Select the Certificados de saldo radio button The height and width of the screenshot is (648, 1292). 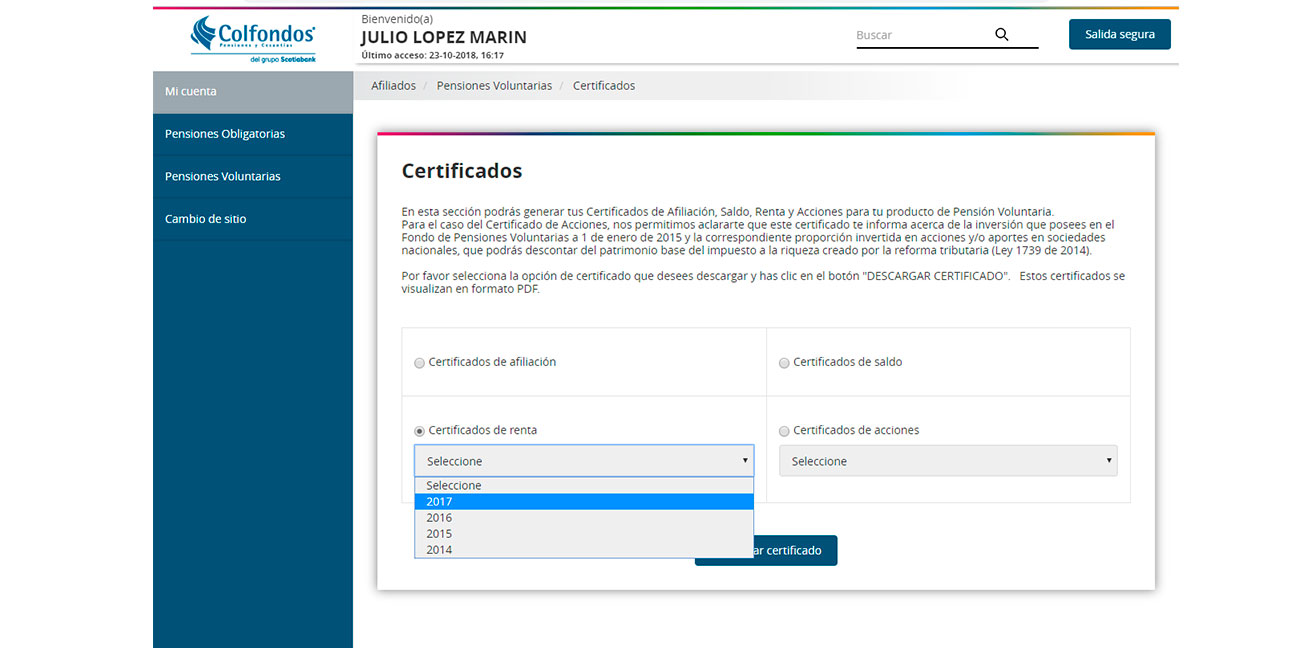click(x=784, y=362)
